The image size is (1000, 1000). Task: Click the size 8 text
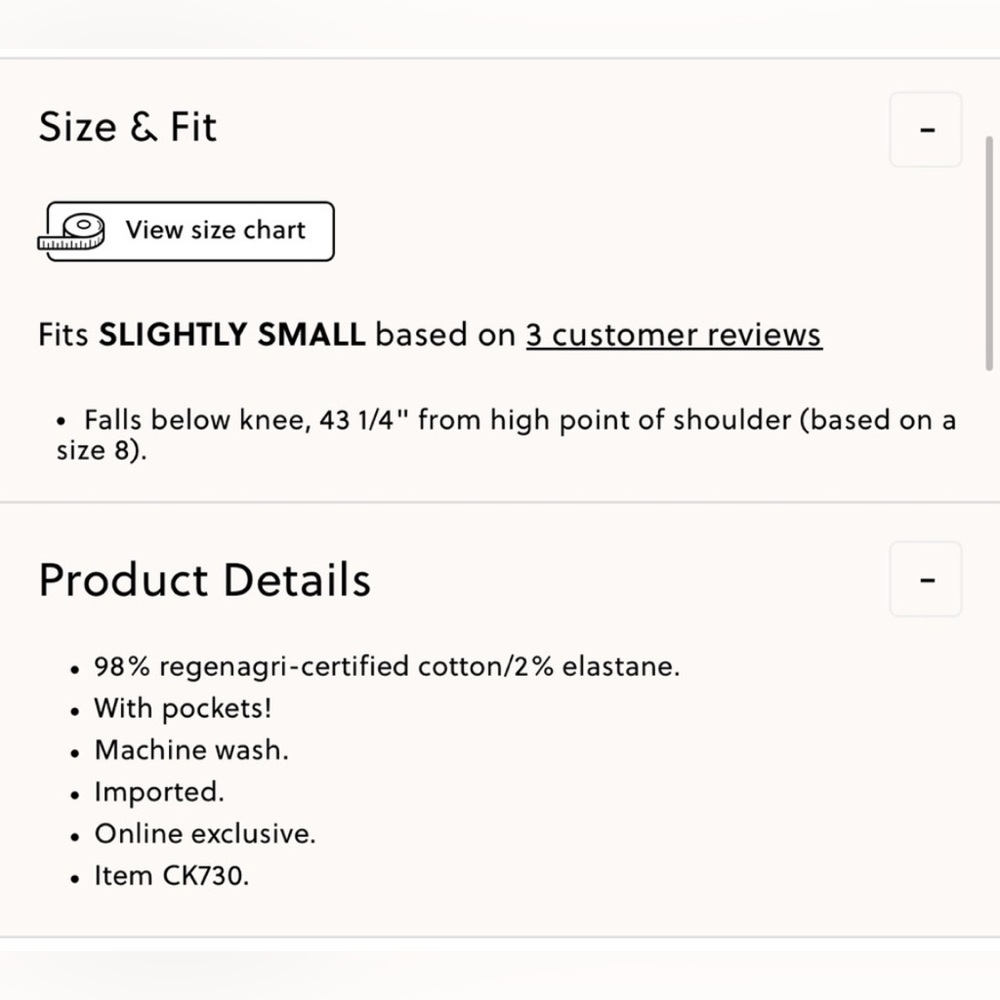click(x=97, y=451)
